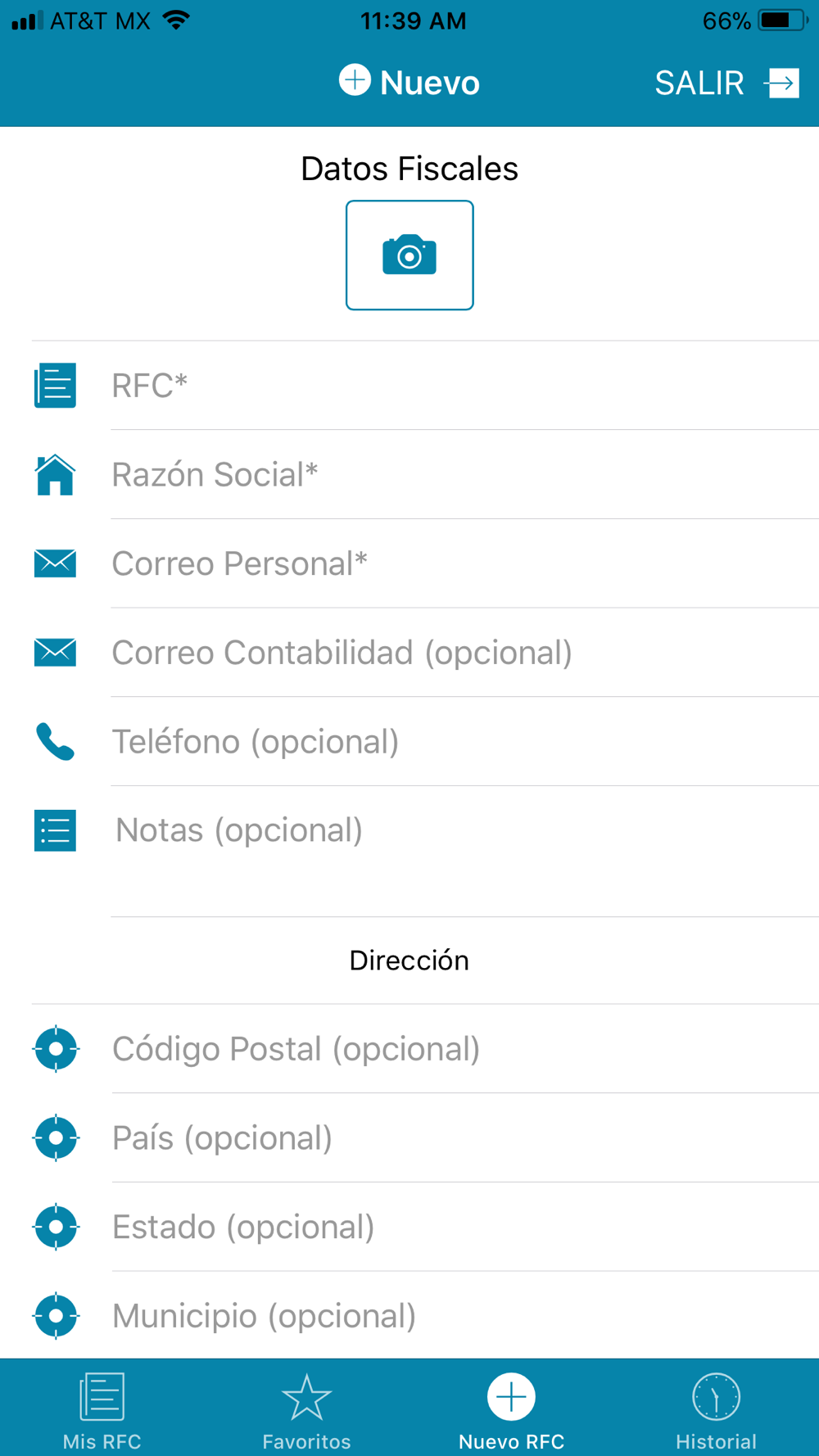Tap the document icon beside RFC

pyautogui.click(x=55, y=385)
